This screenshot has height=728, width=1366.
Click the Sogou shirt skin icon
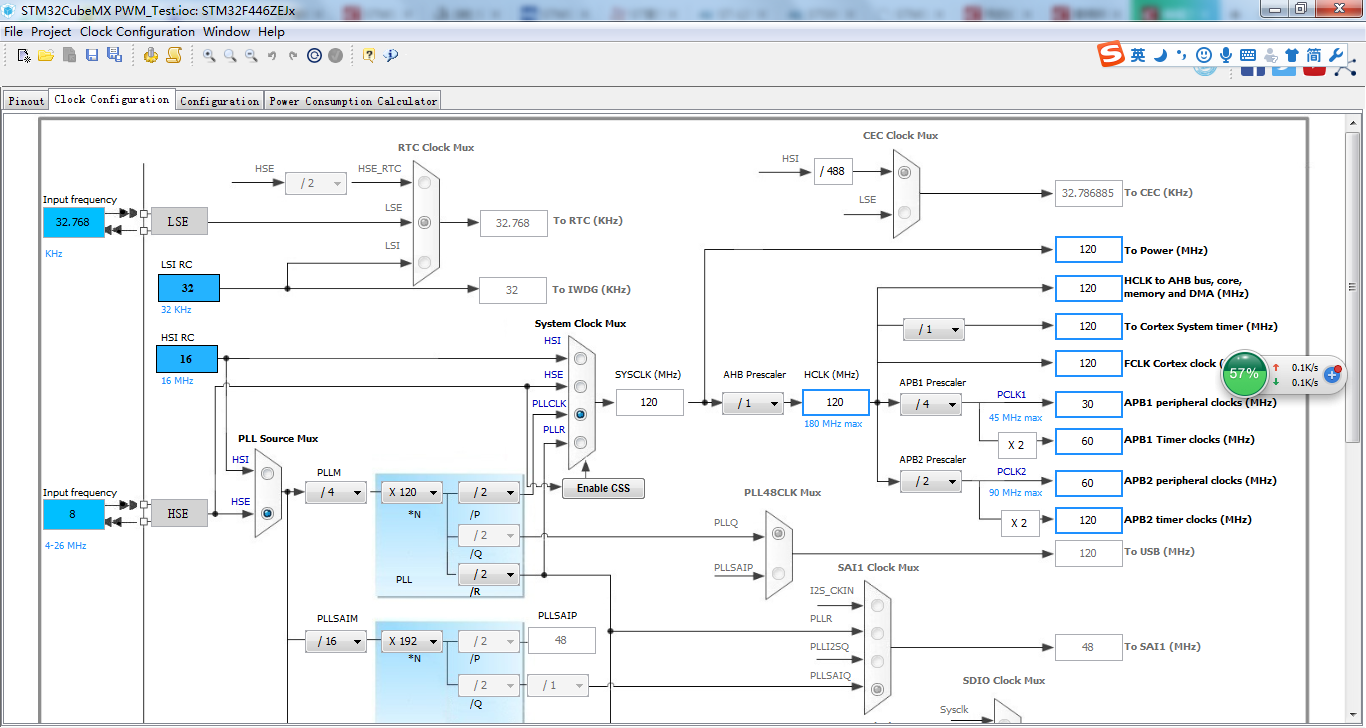click(x=1292, y=55)
